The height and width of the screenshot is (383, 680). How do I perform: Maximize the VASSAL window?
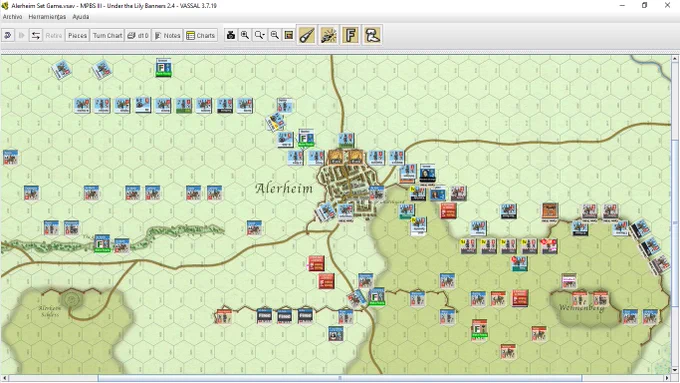click(644, 6)
